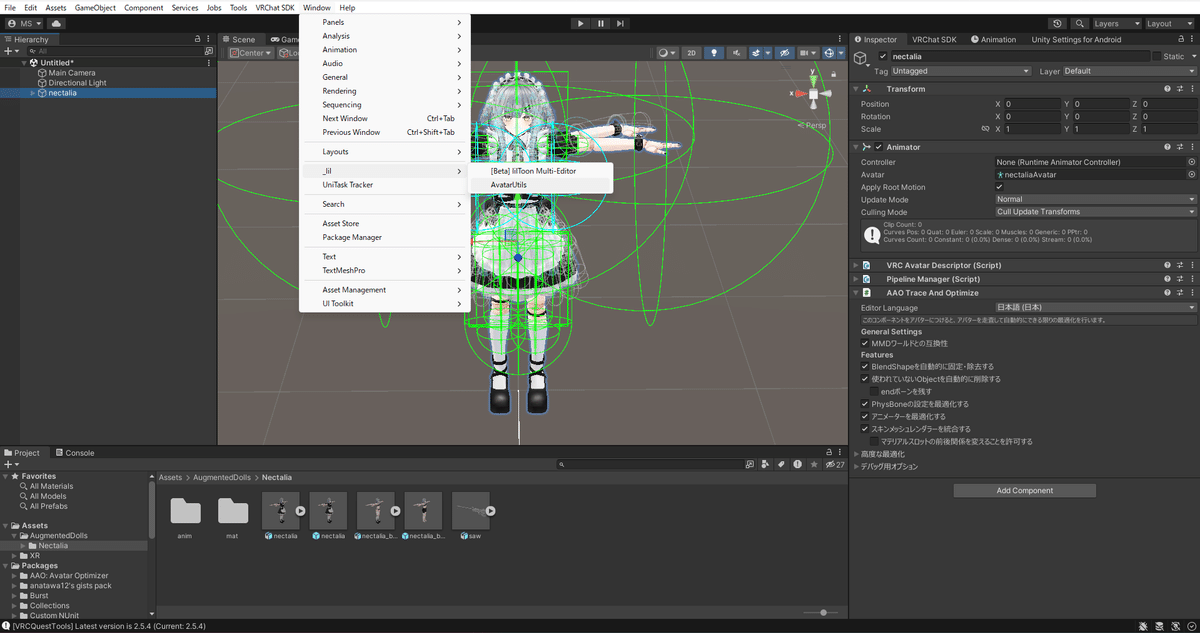Toggle Animator component enabled checkbox
1200x633 pixels.
pyautogui.click(x=879, y=147)
